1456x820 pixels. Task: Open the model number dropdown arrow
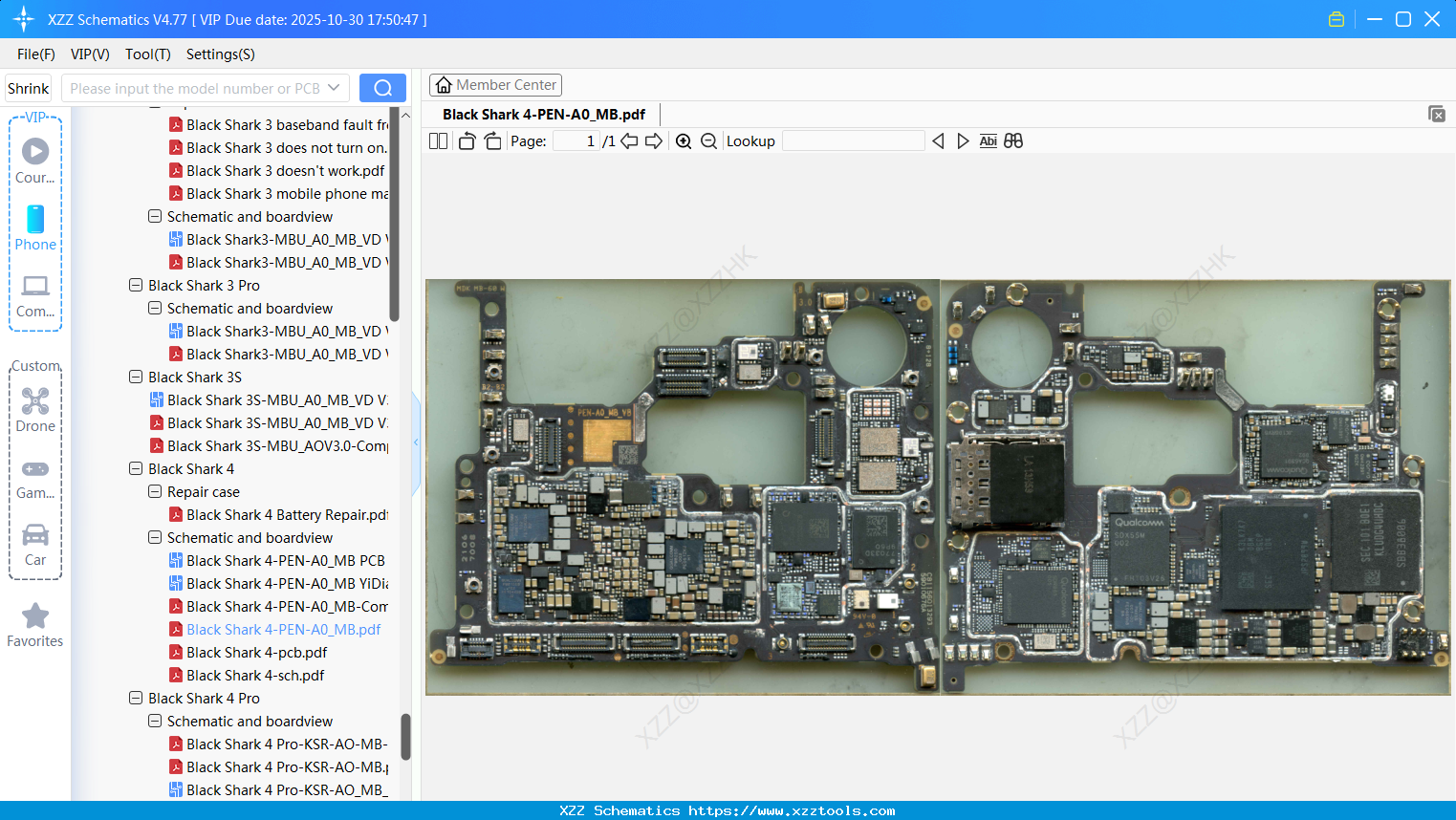pos(334,88)
